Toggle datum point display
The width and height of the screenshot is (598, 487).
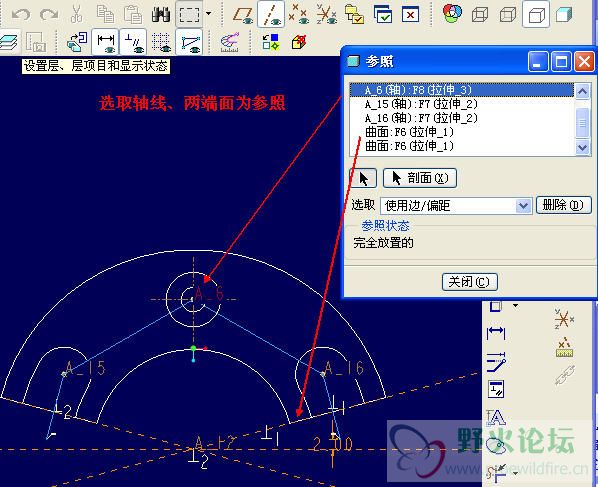click(298, 14)
